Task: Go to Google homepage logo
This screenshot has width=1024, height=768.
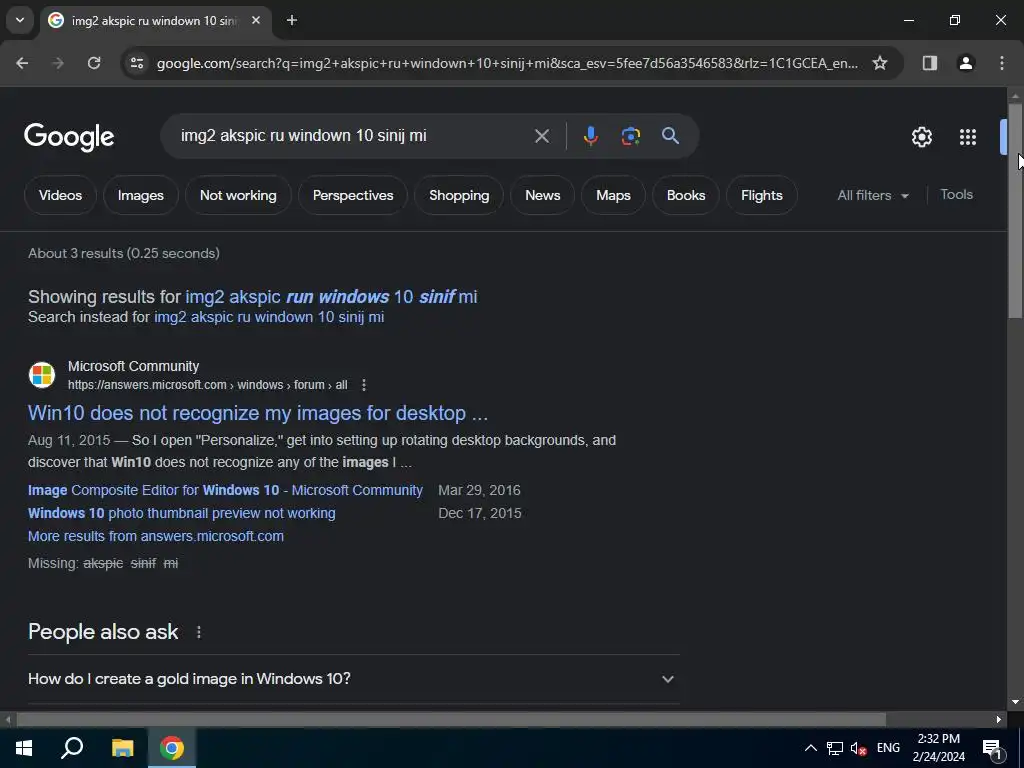Action: (x=69, y=137)
